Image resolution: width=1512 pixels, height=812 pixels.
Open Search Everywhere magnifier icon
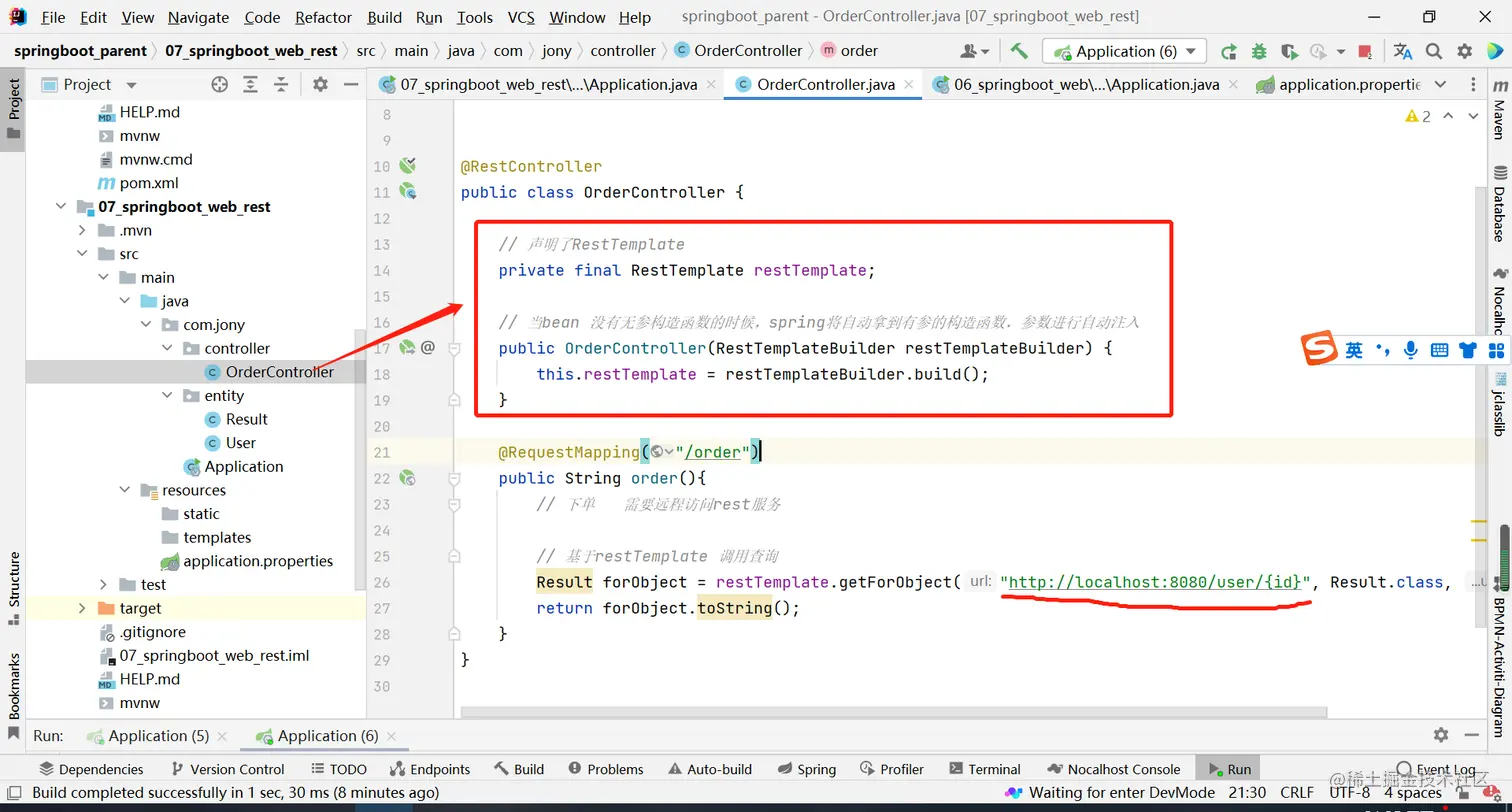point(1434,51)
